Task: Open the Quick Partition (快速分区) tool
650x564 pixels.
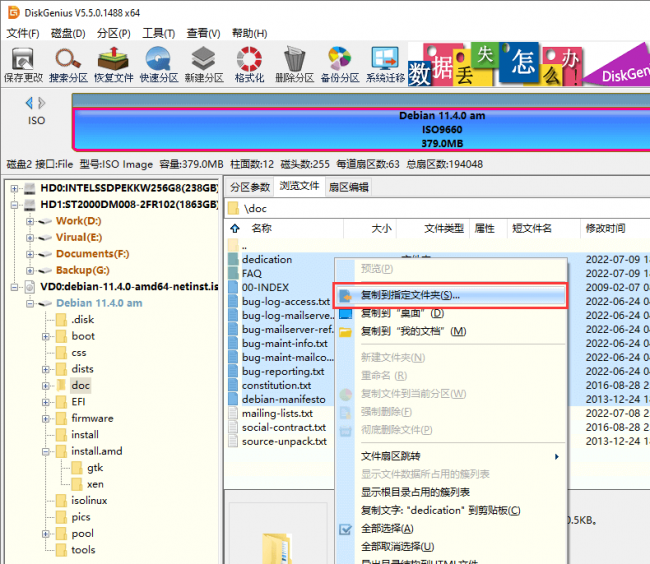Action: point(159,64)
